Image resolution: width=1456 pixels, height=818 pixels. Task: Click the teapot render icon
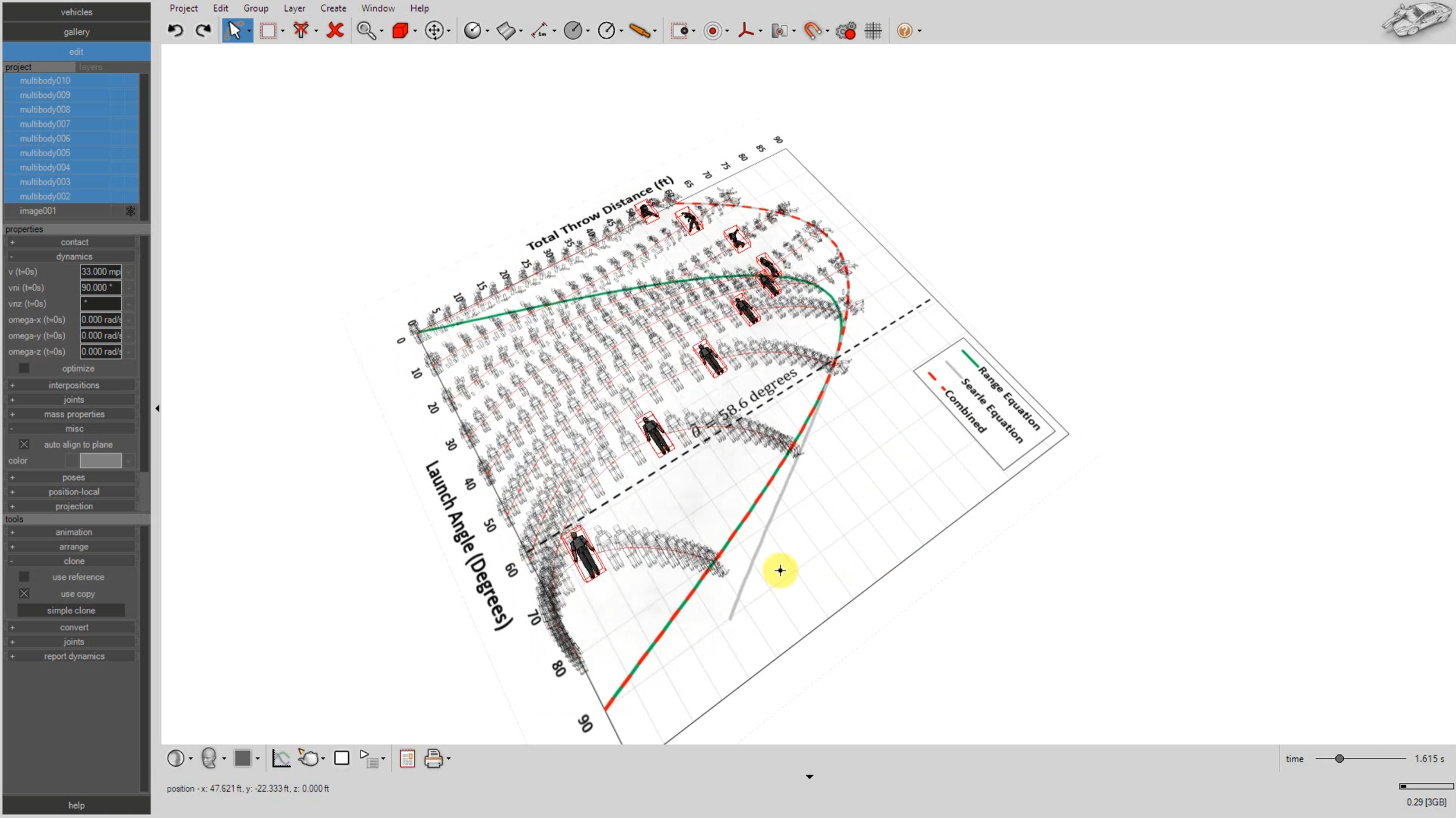(308, 758)
